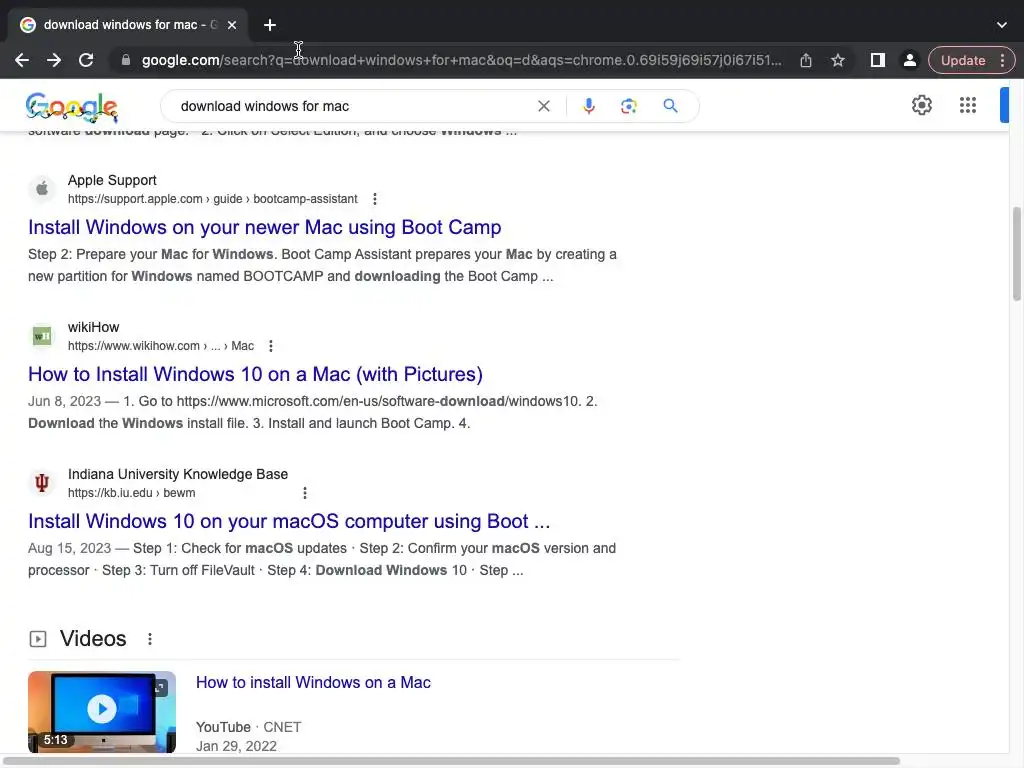
Task: Share this page icon in address bar
Action: pyautogui.click(x=806, y=60)
